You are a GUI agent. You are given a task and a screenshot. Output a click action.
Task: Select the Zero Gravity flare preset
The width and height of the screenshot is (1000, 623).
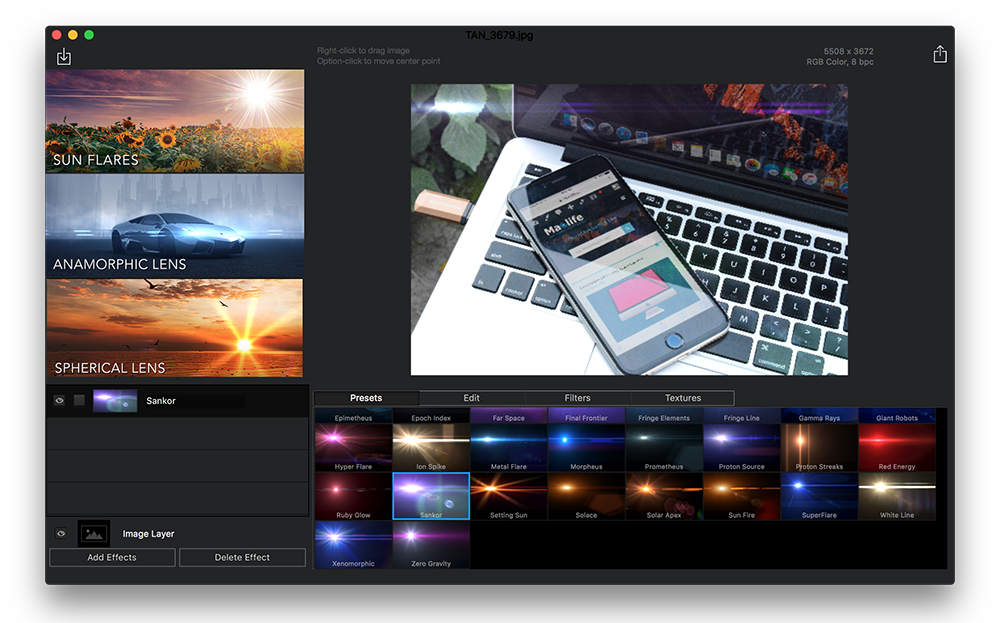click(431, 543)
